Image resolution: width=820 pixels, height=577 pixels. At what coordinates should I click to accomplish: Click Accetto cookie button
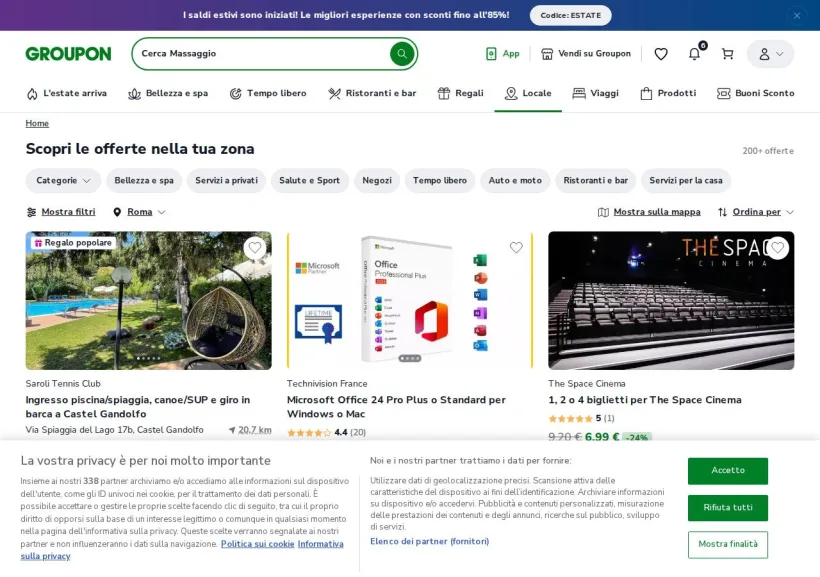(727, 470)
